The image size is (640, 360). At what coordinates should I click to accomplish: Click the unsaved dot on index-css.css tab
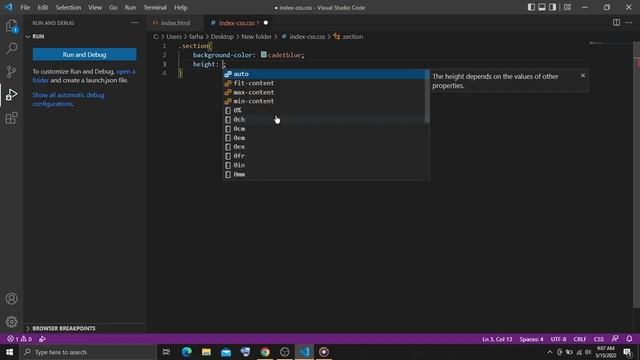tap(266, 23)
